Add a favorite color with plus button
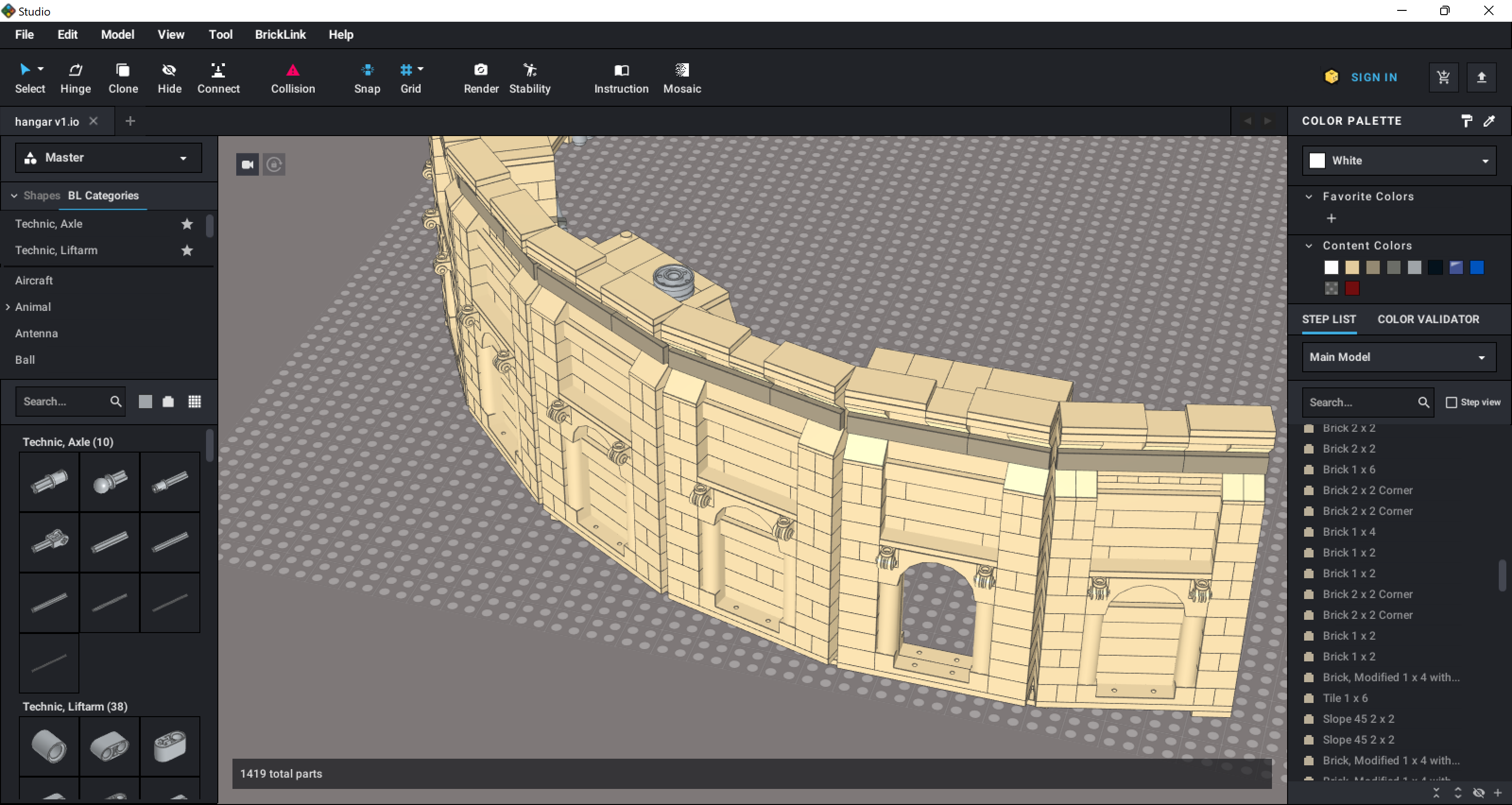This screenshot has height=805, width=1512. 1331,218
